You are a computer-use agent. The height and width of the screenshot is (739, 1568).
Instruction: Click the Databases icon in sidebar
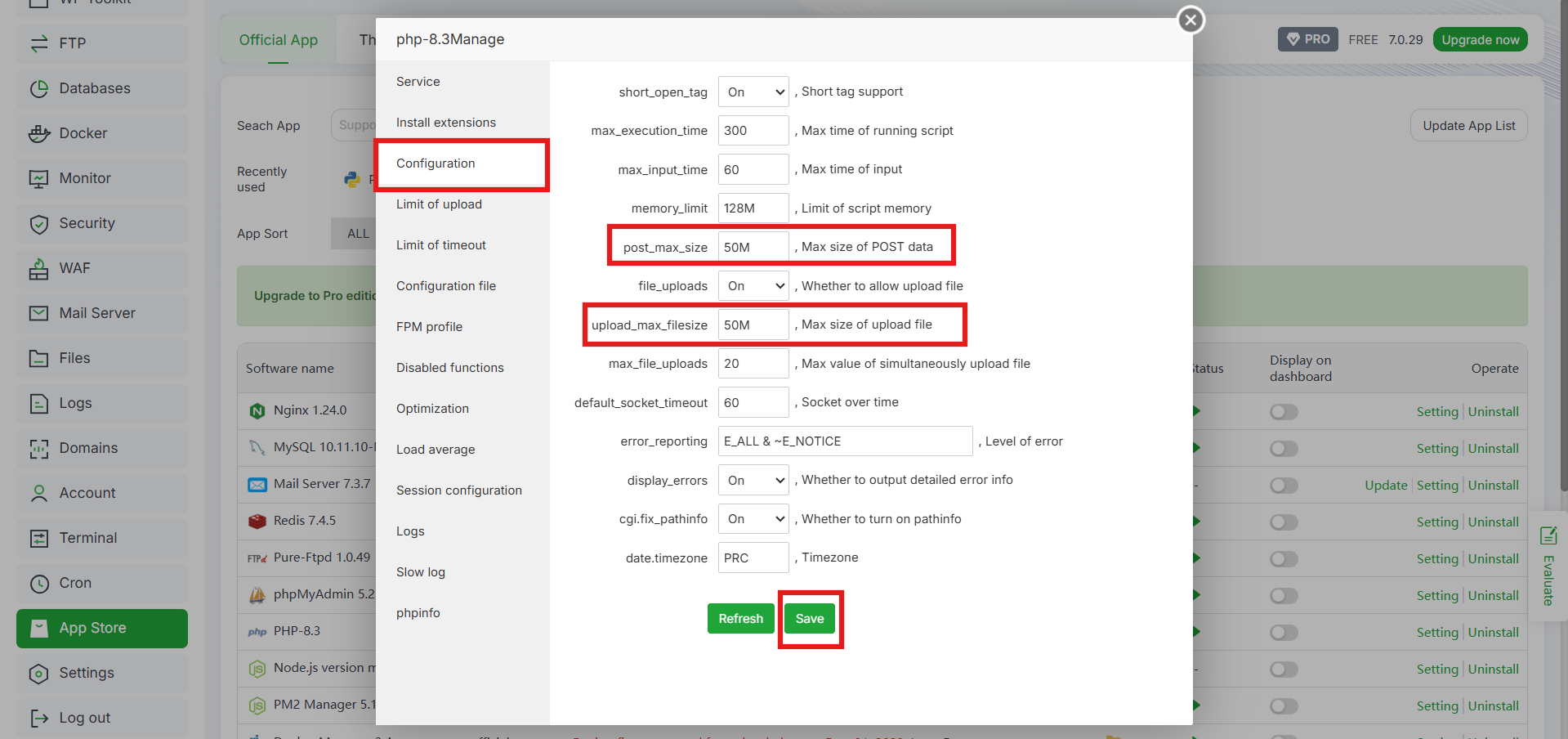39,88
